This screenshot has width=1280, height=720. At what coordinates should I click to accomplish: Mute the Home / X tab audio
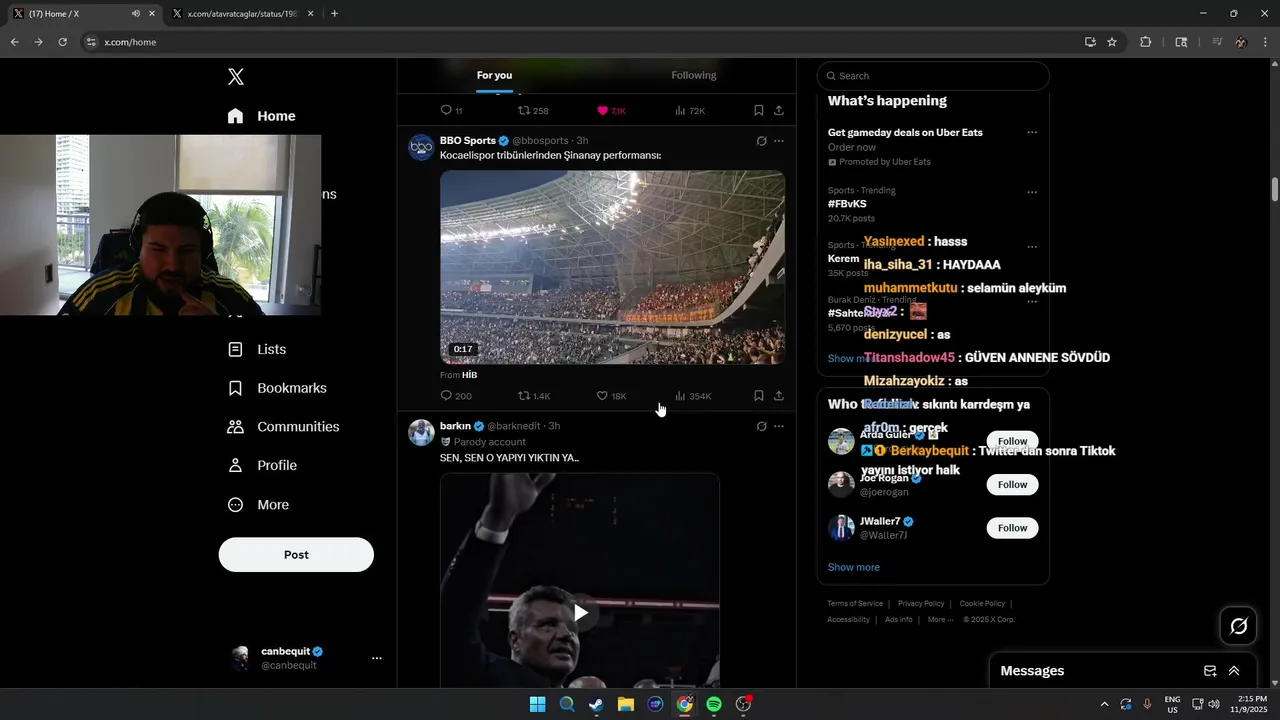pyautogui.click(x=136, y=14)
